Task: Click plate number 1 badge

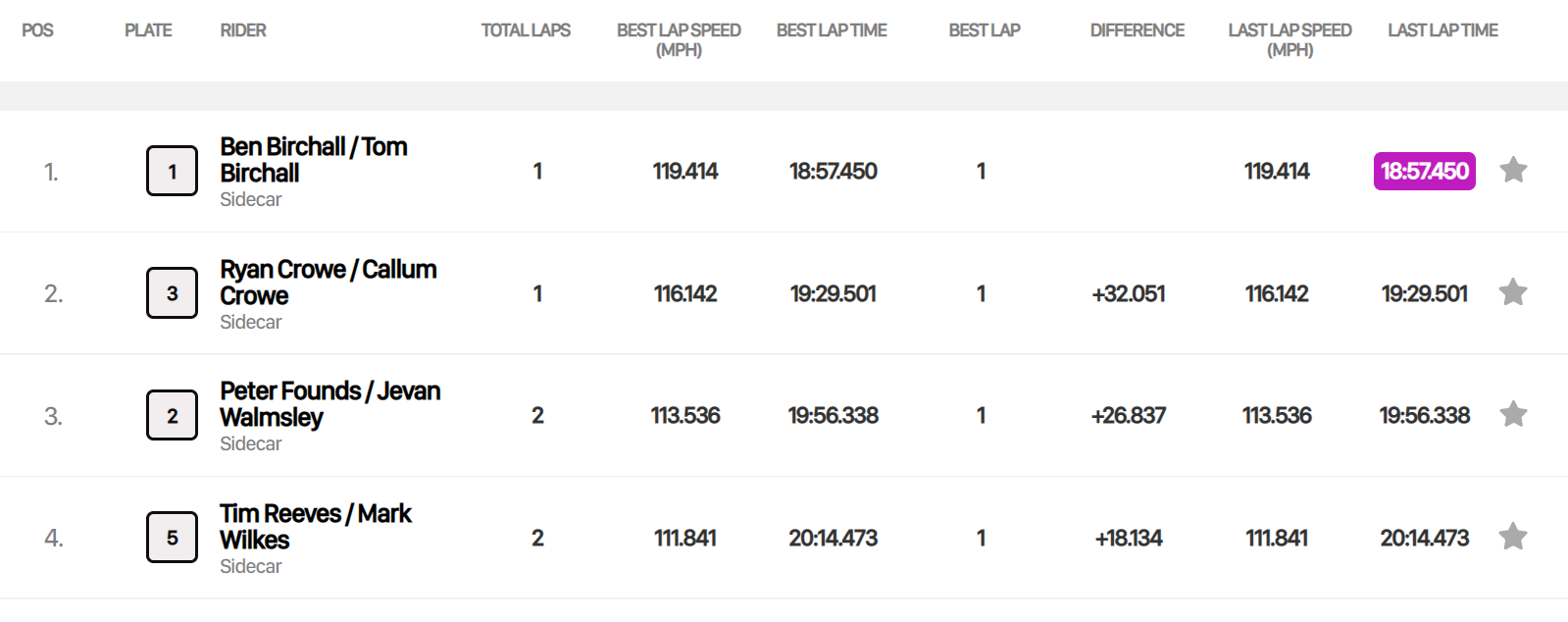Action: [172, 172]
